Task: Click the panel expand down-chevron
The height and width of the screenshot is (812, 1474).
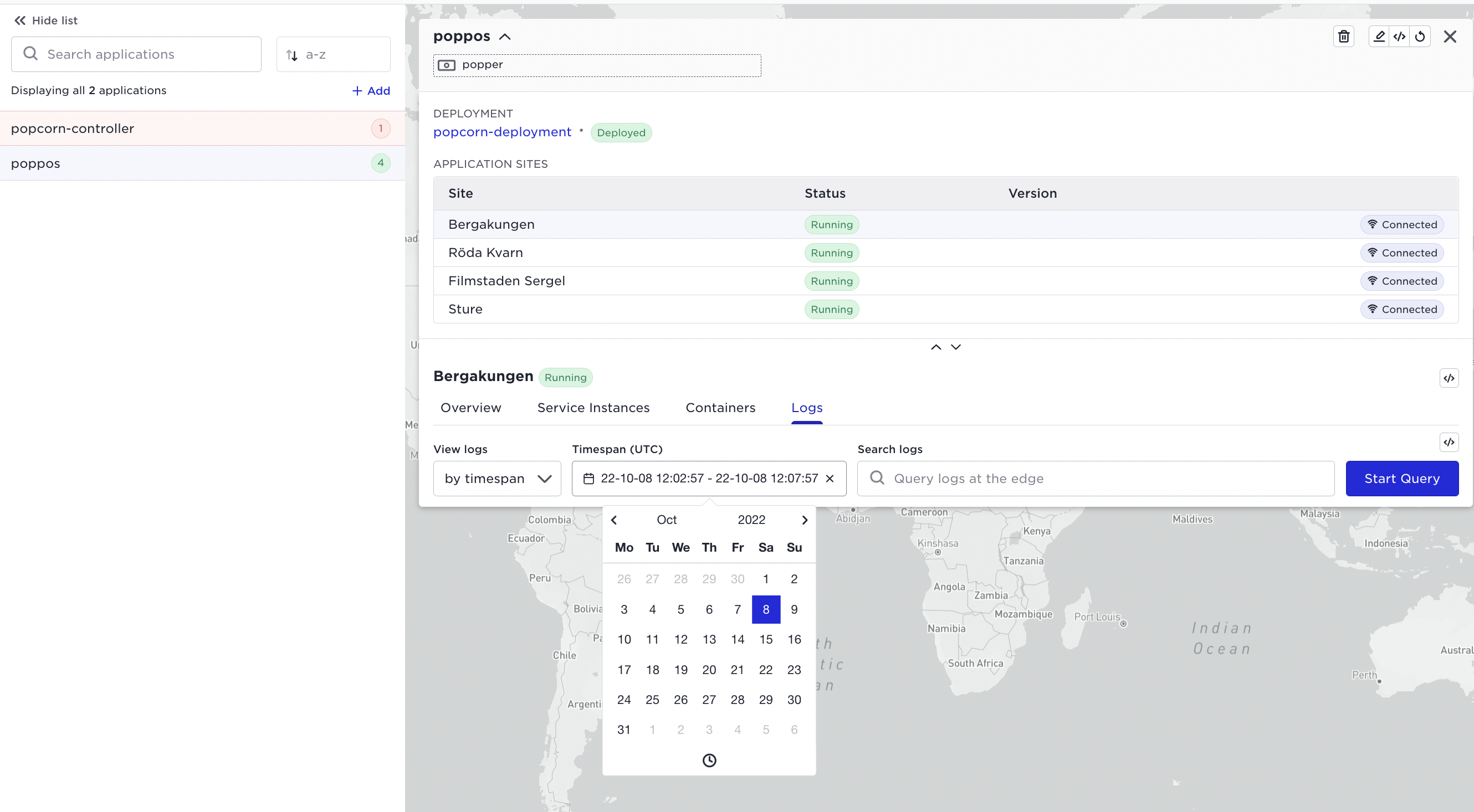Action: (x=955, y=347)
